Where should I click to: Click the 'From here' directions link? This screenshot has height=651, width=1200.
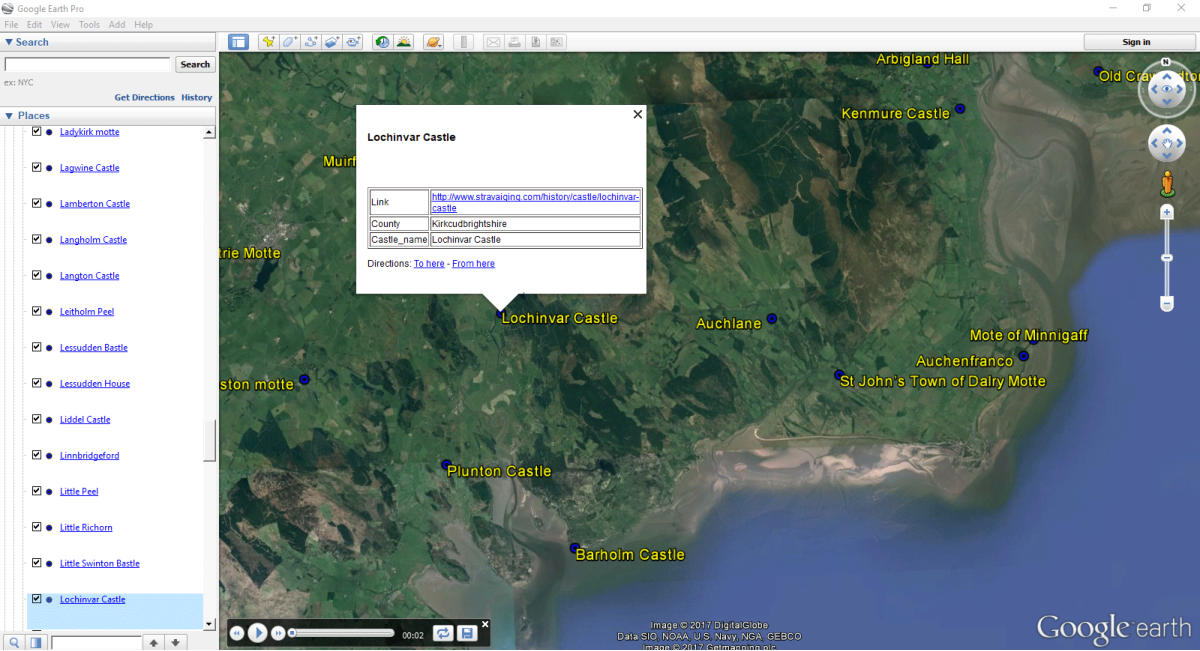pos(473,264)
